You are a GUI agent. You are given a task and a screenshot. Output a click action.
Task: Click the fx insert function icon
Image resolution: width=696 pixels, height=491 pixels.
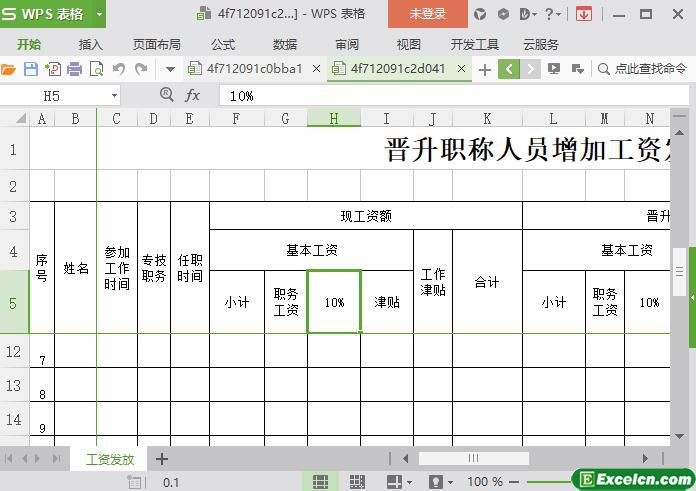pyautogui.click(x=193, y=95)
